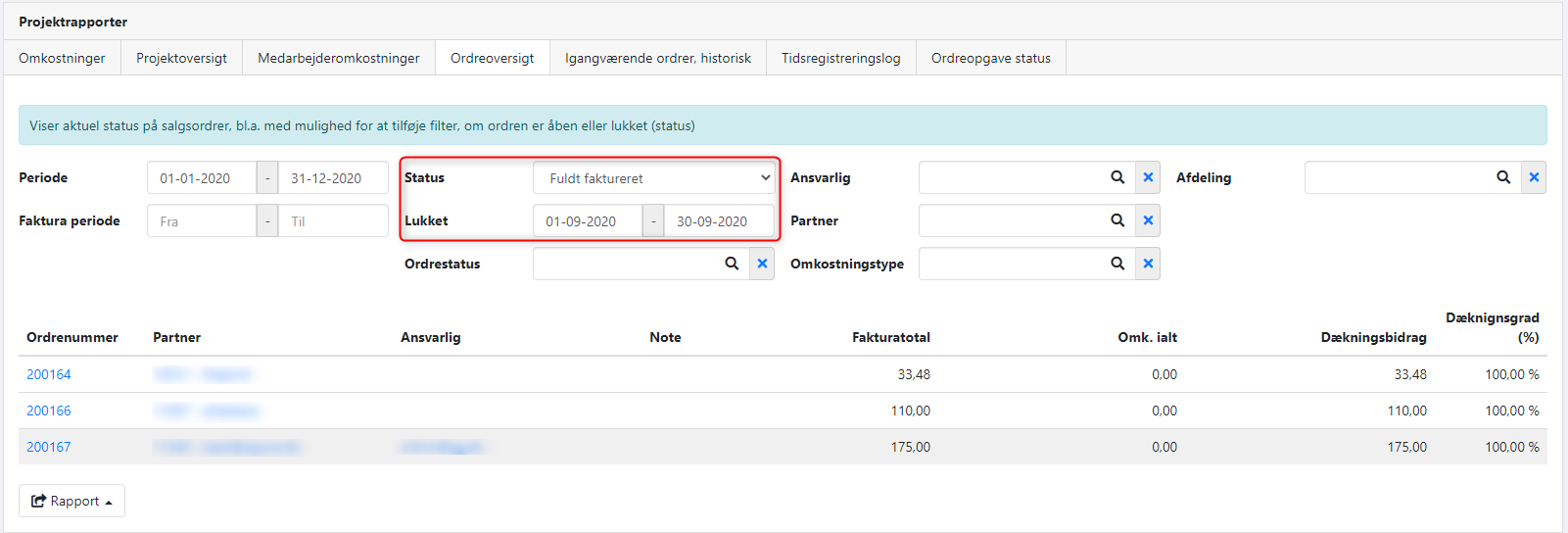This screenshot has width=1568, height=533.
Task: Clear the Ansvarlig field with X icon
Action: coord(1148,177)
